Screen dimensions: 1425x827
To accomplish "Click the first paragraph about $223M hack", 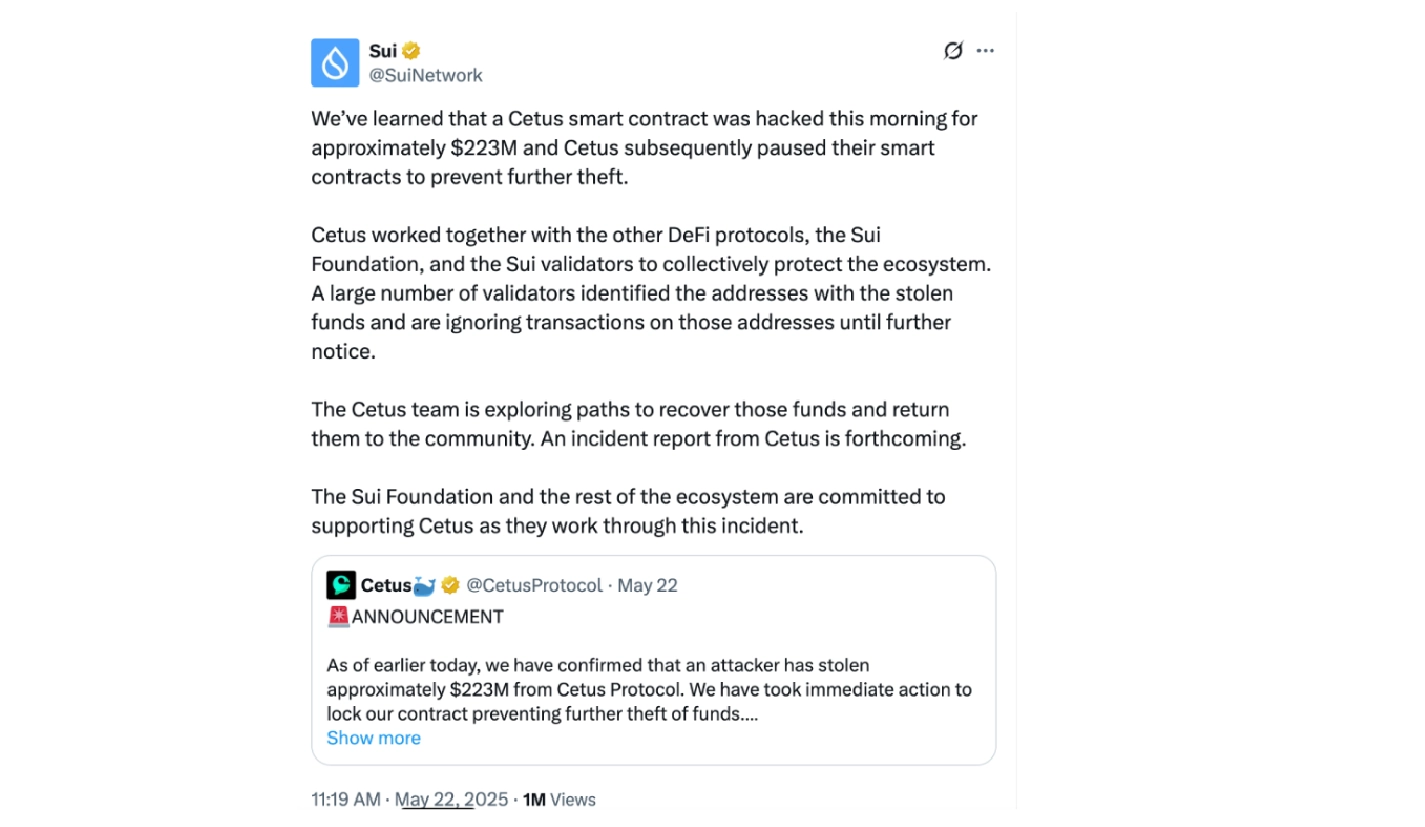I will click(x=644, y=148).
